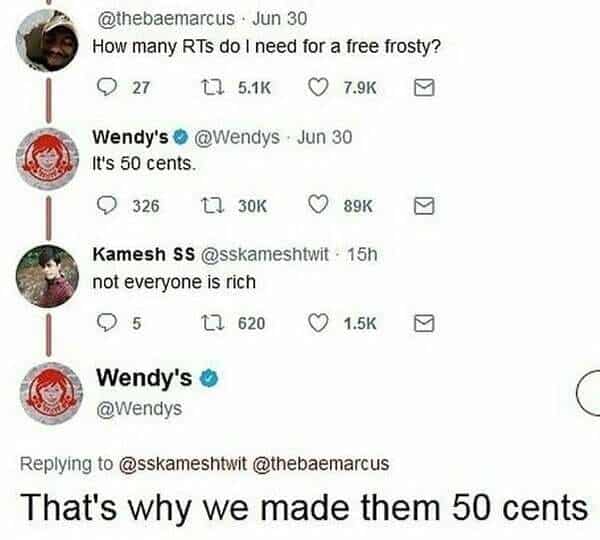The height and width of the screenshot is (540, 600).
Task: Open @sskameshtwit link in Replying to line
Action: pyautogui.click(x=183, y=463)
